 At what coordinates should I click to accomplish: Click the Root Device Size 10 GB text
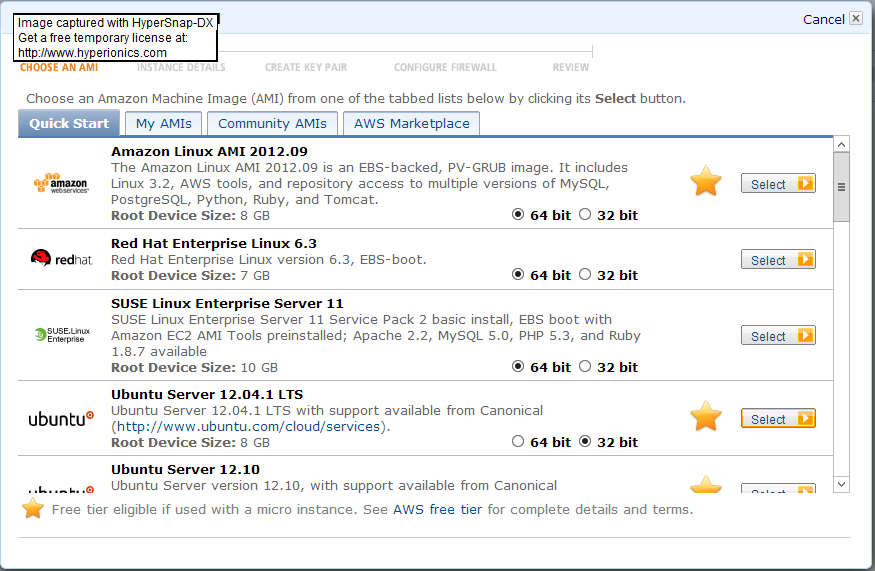click(x=194, y=367)
